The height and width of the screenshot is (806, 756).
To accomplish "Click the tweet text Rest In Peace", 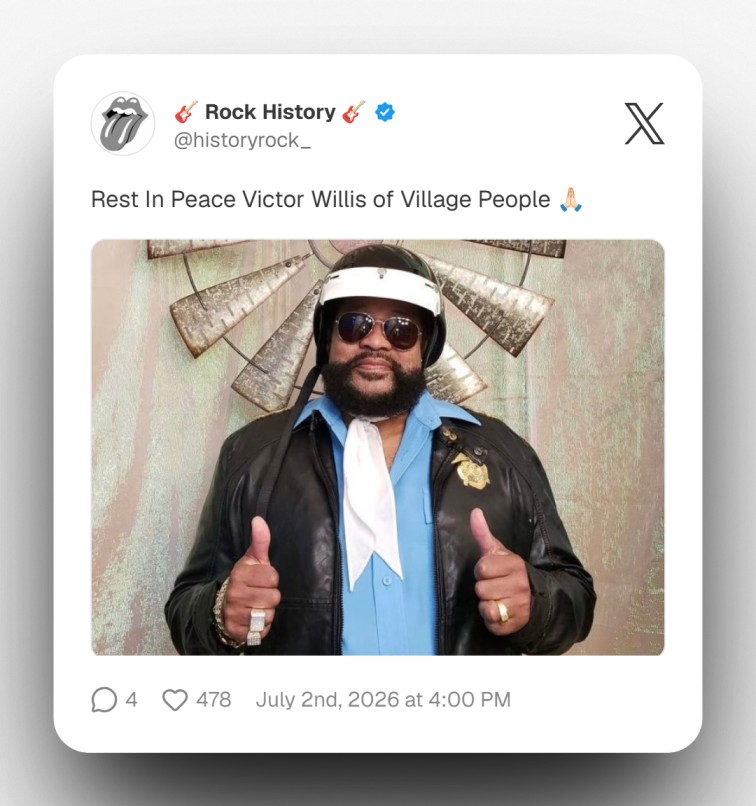I will click(163, 199).
